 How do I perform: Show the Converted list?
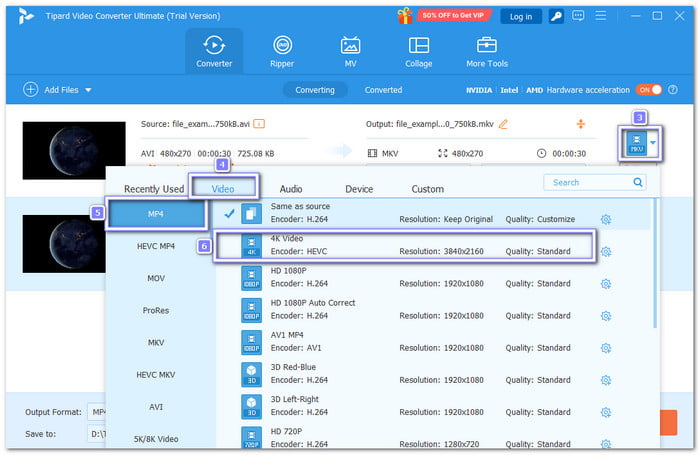[x=383, y=90]
